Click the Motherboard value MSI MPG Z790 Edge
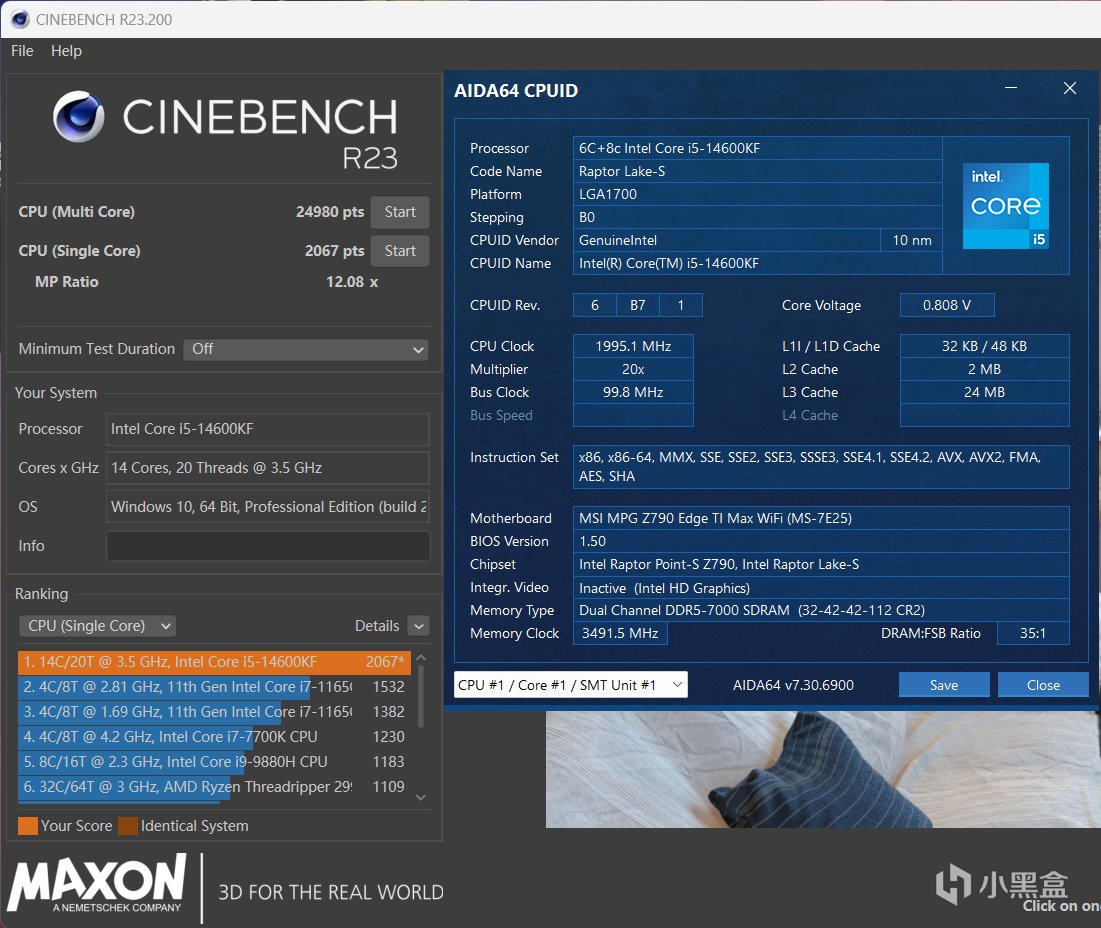Image resolution: width=1101 pixels, height=928 pixels. (821, 518)
